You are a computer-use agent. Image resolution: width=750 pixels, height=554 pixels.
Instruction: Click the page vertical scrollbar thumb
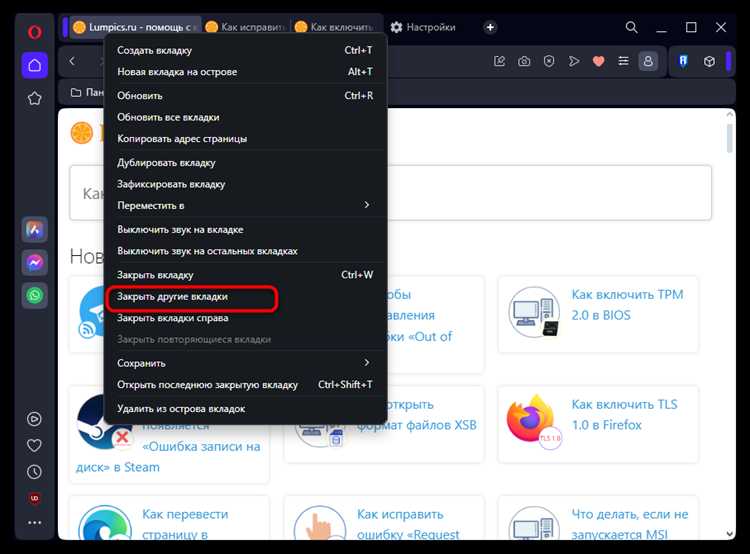729,139
